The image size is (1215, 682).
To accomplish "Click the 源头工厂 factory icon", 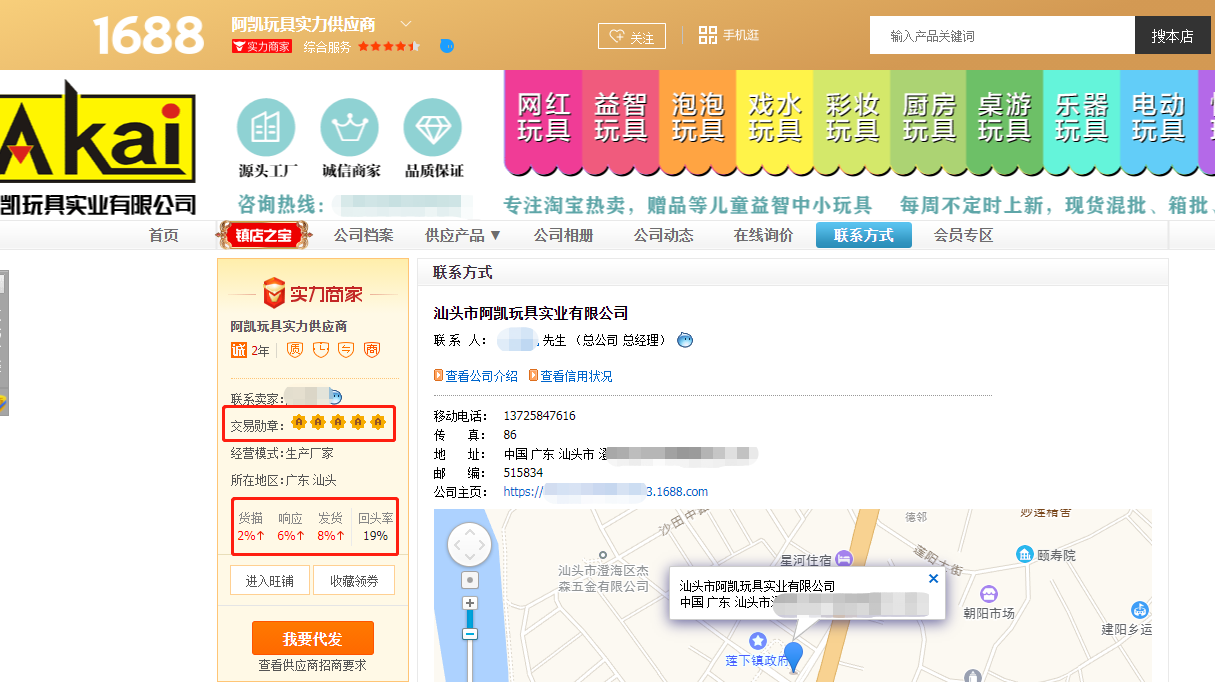I will pos(266,128).
